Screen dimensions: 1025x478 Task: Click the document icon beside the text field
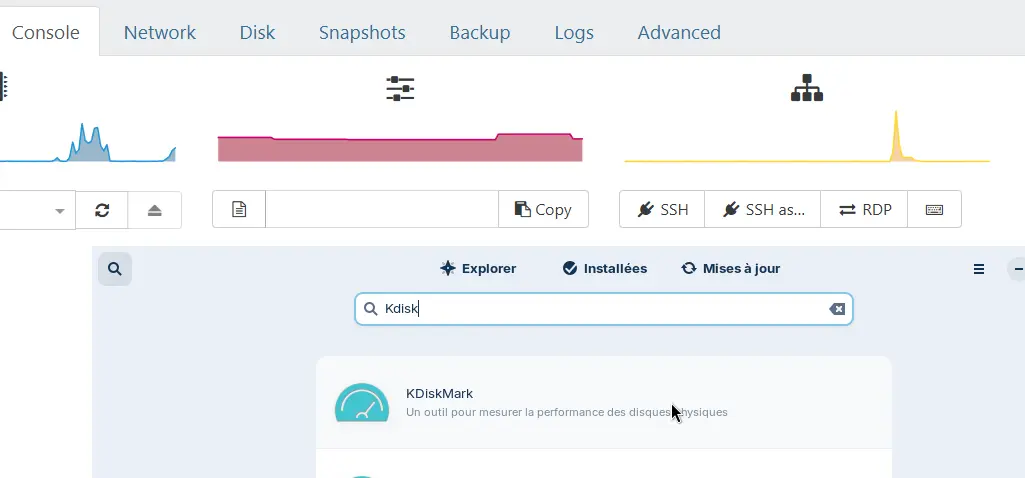(x=239, y=209)
